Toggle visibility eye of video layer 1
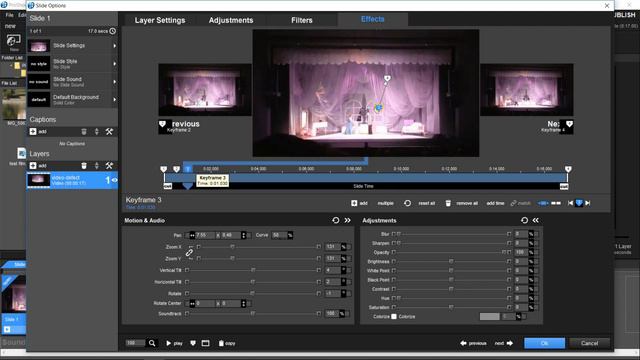The width and height of the screenshot is (640, 360). [x=115, y=180]
